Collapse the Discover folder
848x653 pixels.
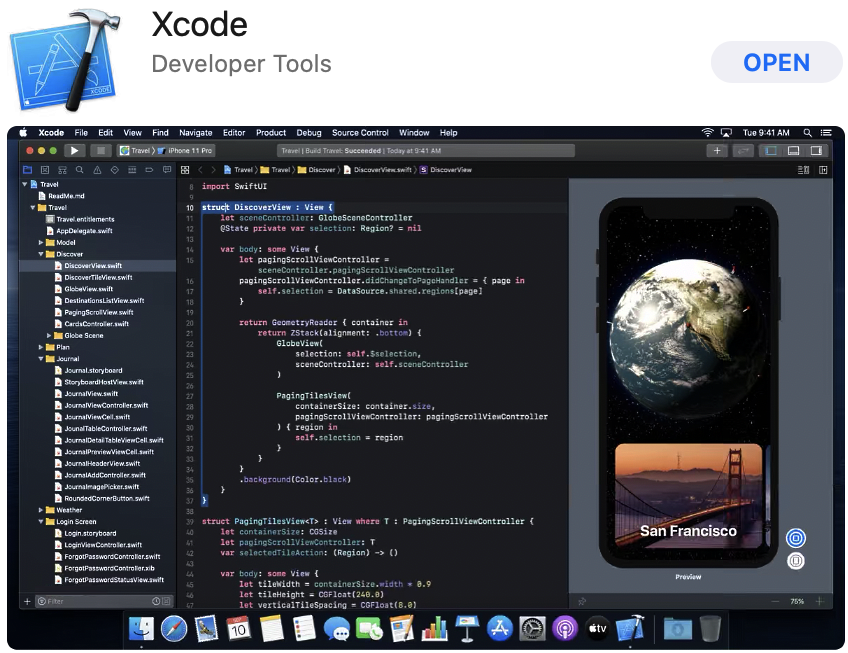tap(41, 254)
